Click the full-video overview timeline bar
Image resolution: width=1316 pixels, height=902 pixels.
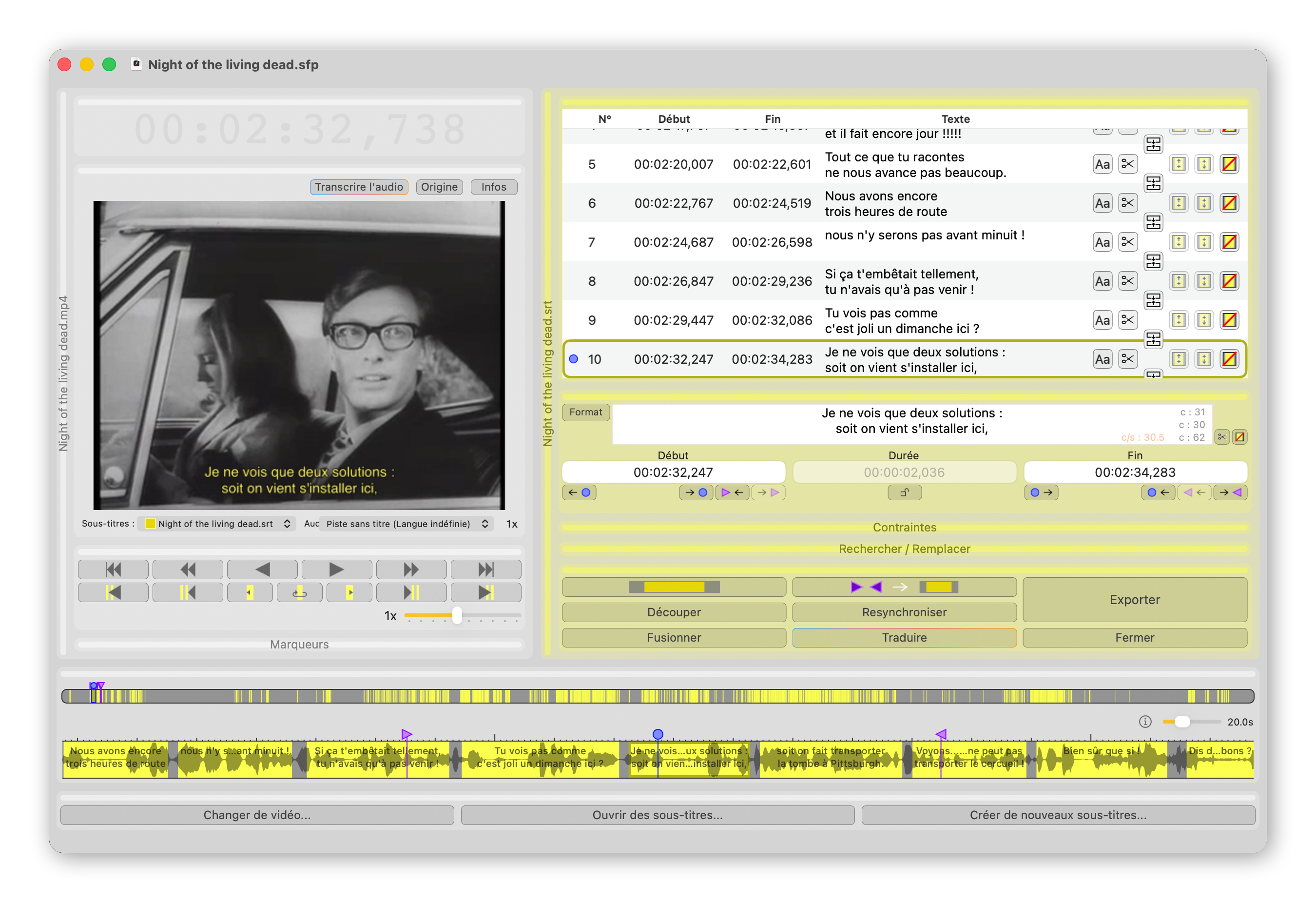(x=658, y=696)
